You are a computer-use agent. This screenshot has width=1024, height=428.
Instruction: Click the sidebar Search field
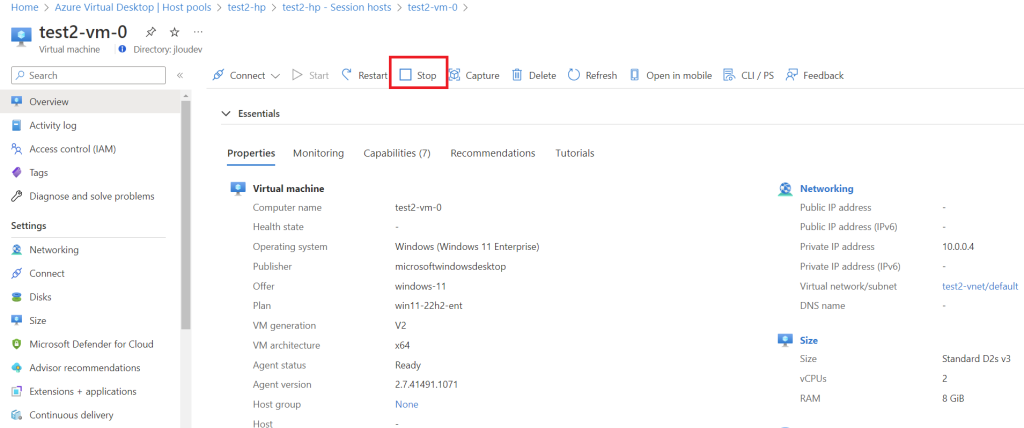click(88, 75)
